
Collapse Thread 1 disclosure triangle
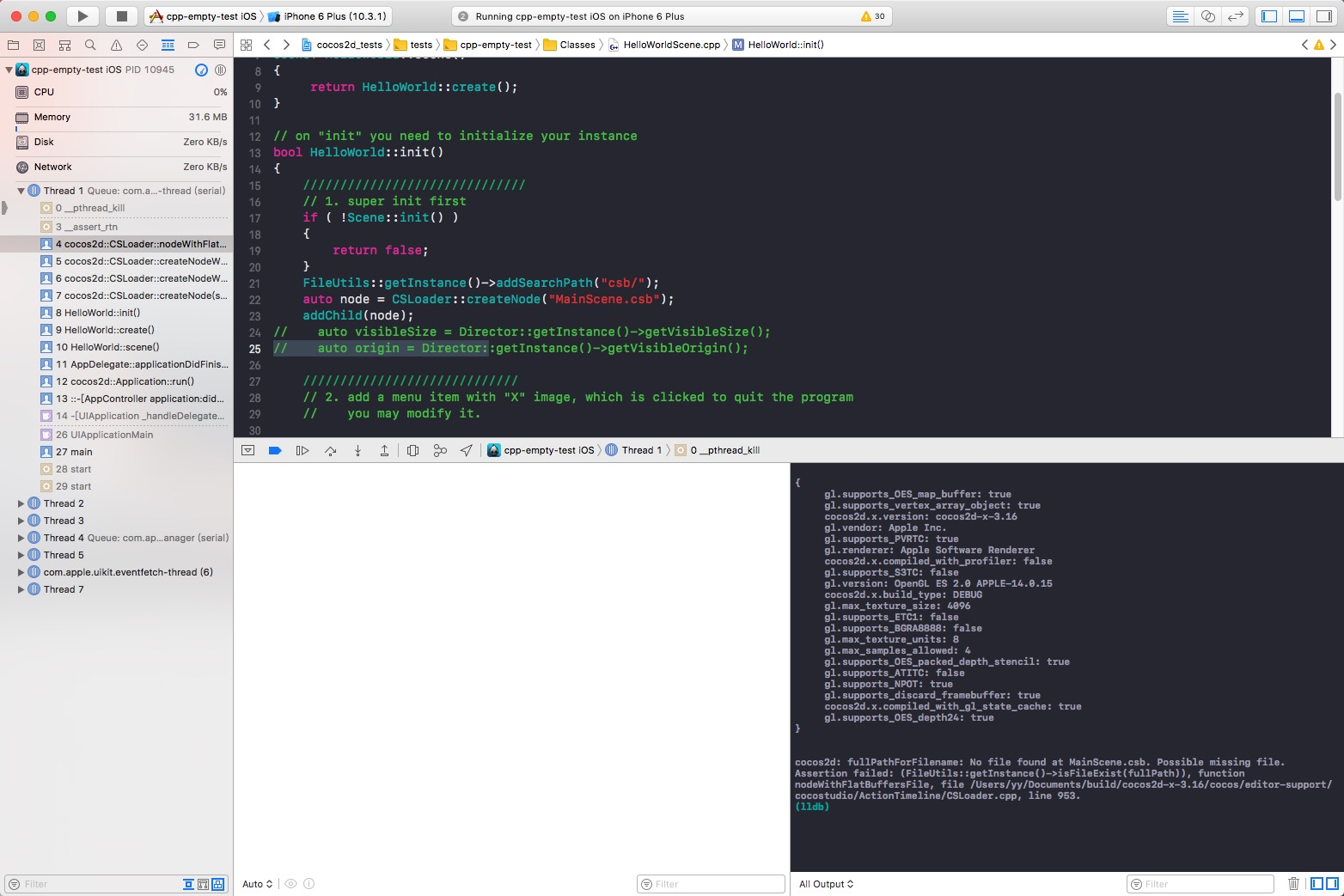coord(21,191)
